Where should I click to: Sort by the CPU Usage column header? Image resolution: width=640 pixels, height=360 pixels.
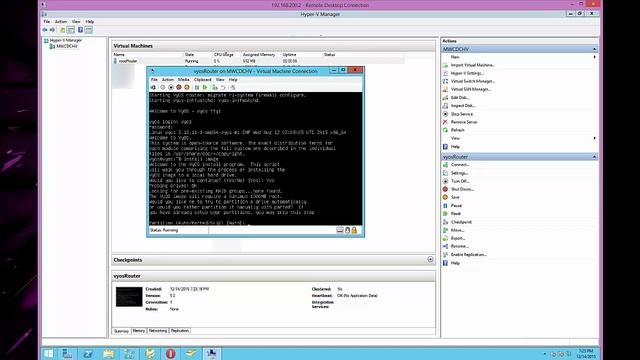[224, 54]
